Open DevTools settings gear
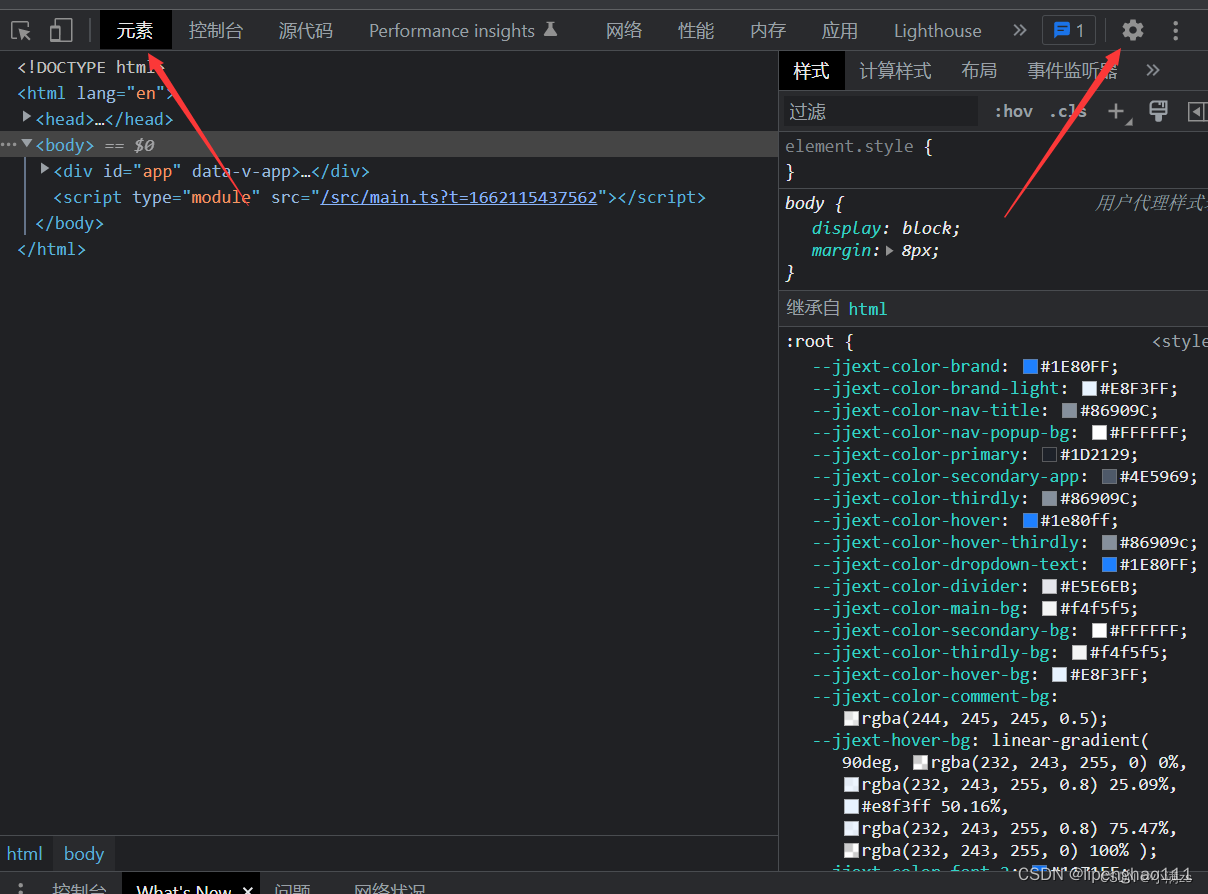Image resolution: width=1208 pixels, height=894 pixels. (x=1132, y=30)
